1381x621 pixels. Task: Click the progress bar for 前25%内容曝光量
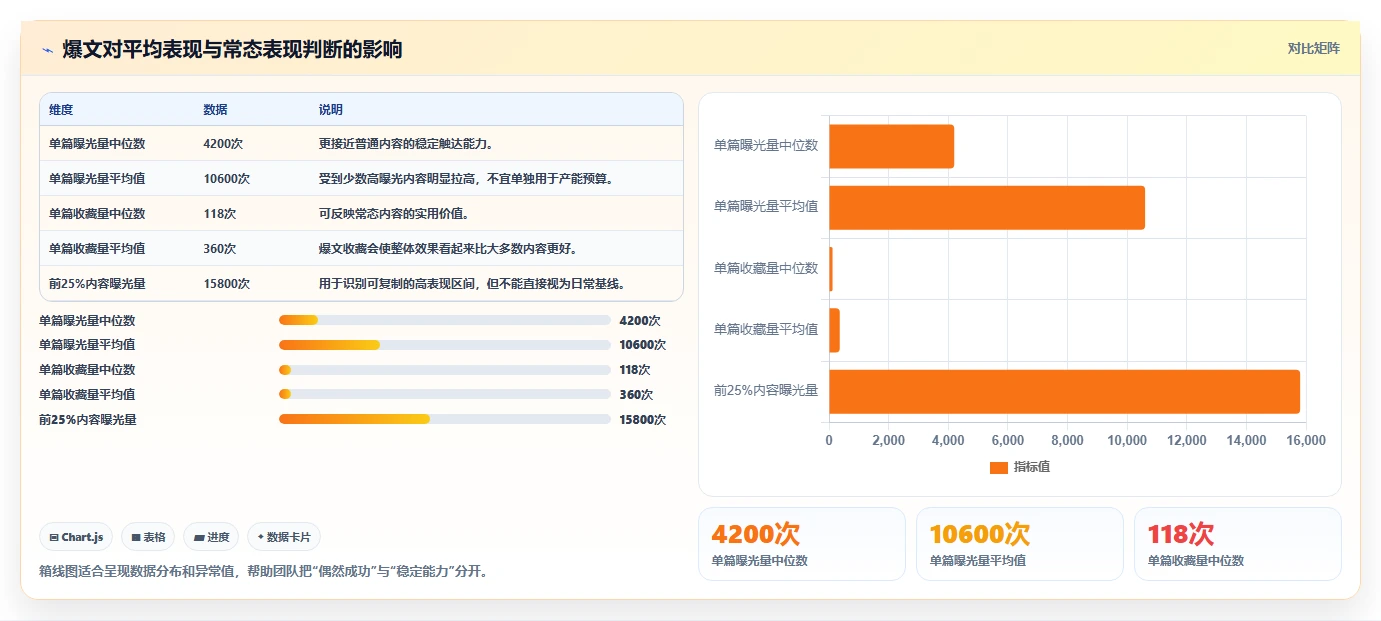coord(444,419)
